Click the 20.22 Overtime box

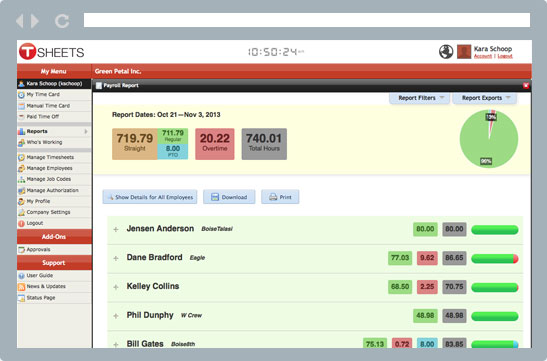(215, 144)
